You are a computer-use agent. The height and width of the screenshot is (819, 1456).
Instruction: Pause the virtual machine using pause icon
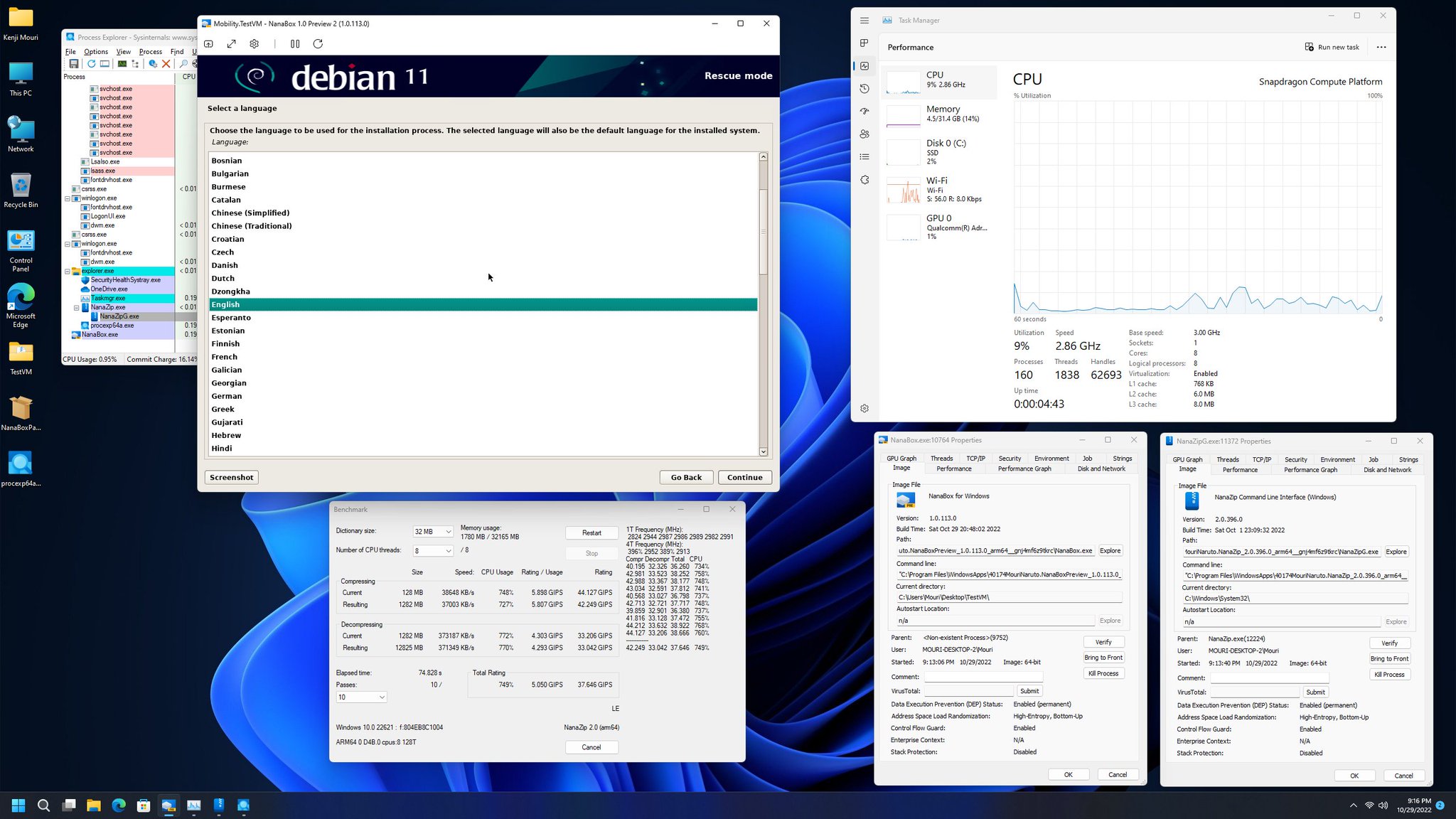294,43
